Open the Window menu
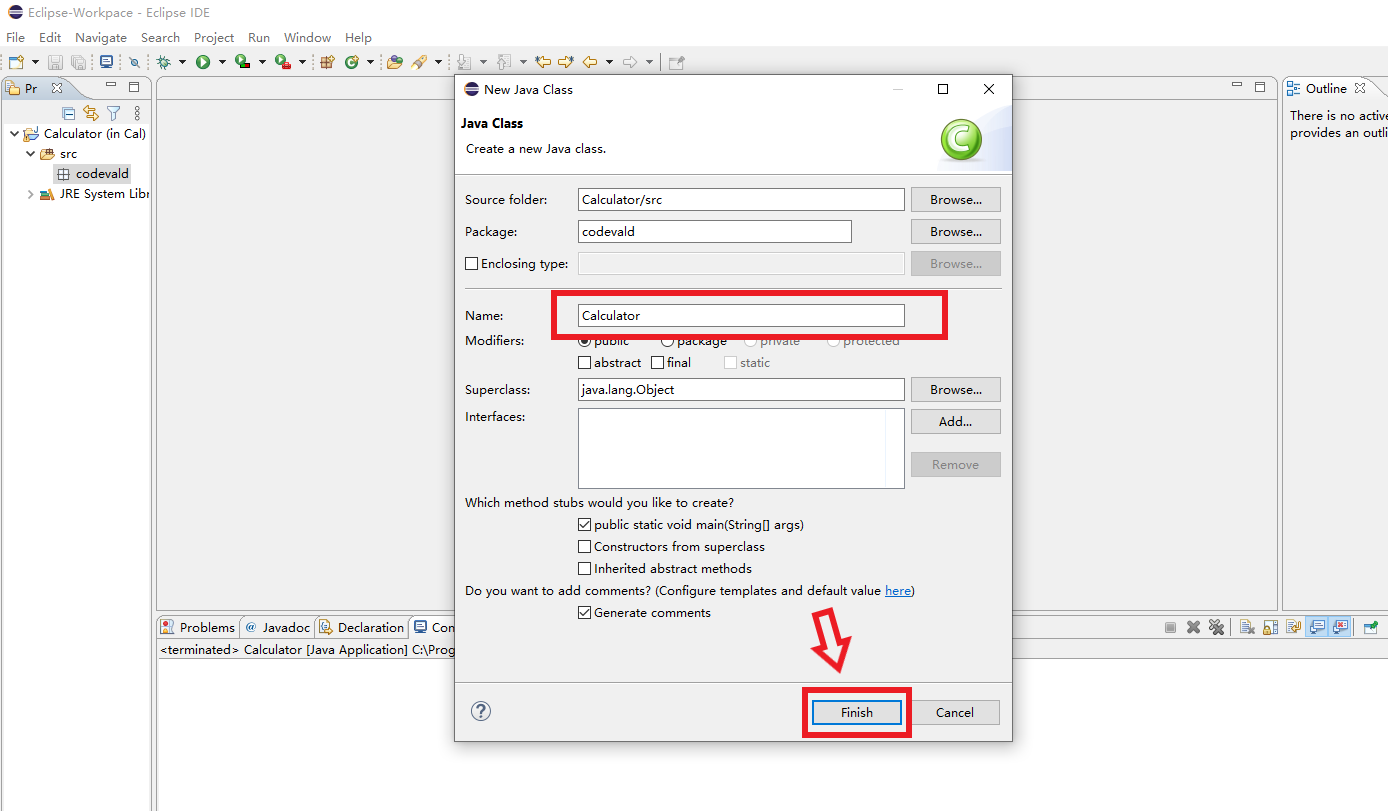 307,37
